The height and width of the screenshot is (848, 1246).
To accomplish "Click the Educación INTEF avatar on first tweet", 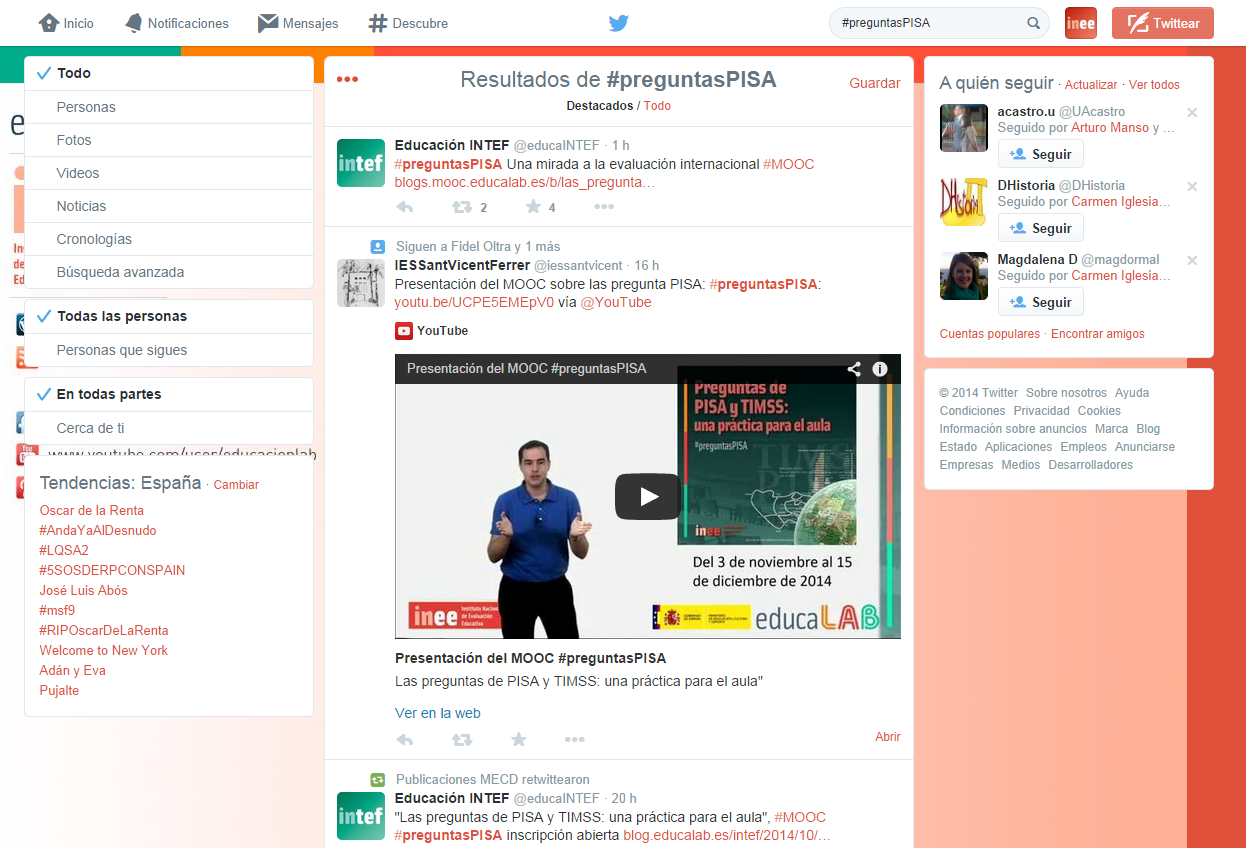I will point(361,163).
